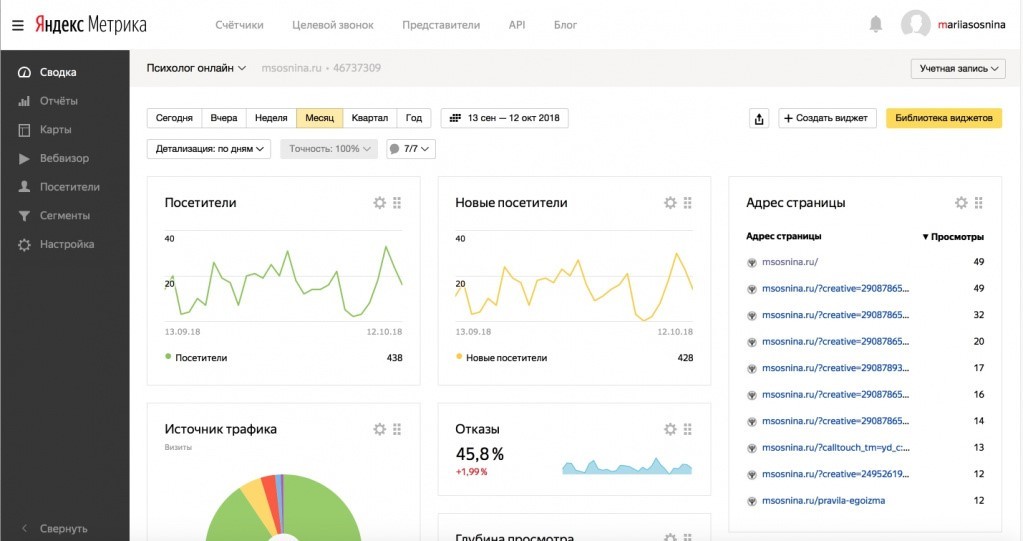Open the Детализация: по дням dropdown
Screen dimensions: 1023x541
point(209,149)
